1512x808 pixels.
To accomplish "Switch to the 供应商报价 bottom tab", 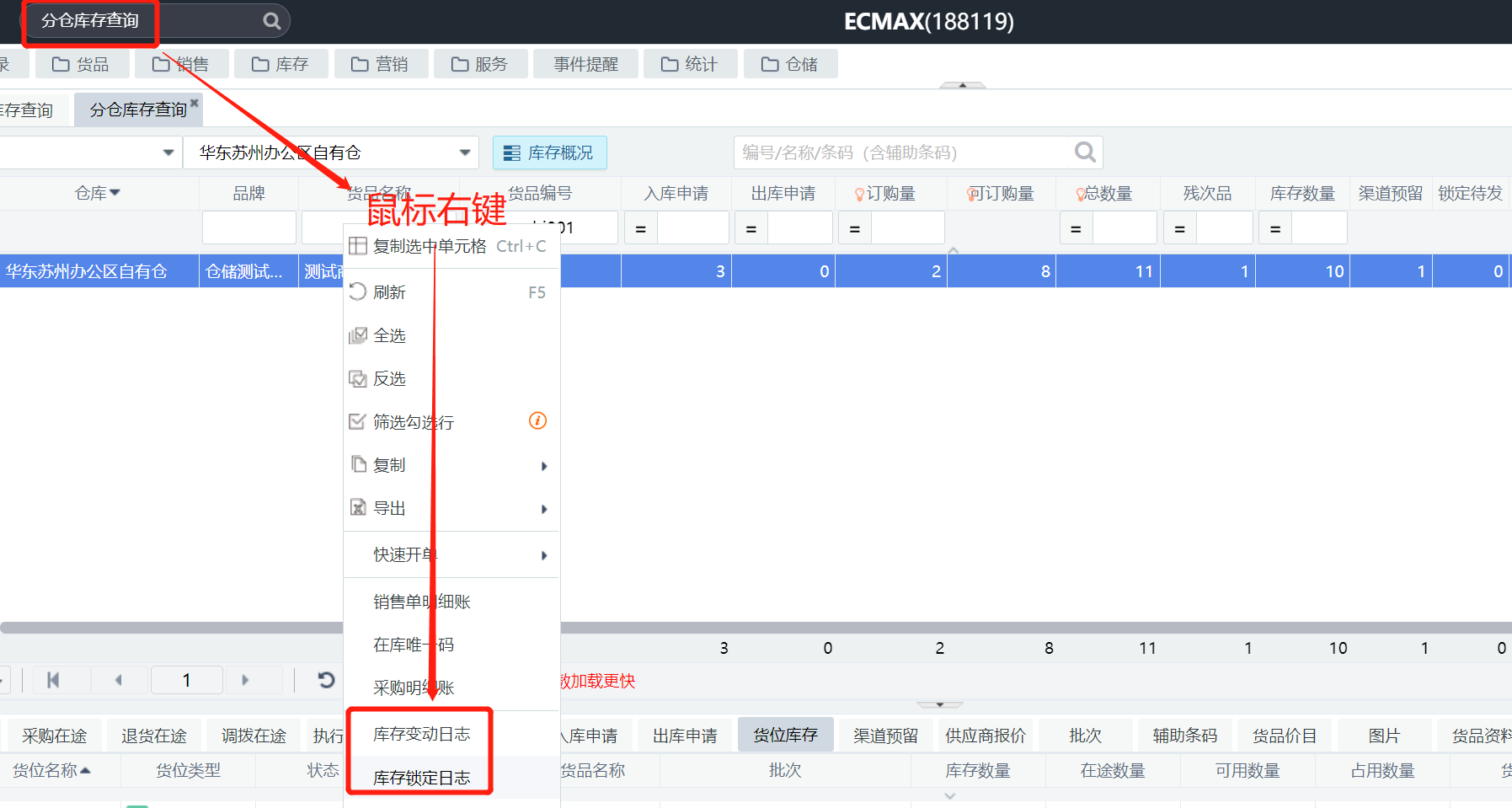I will tap(986, 736).
